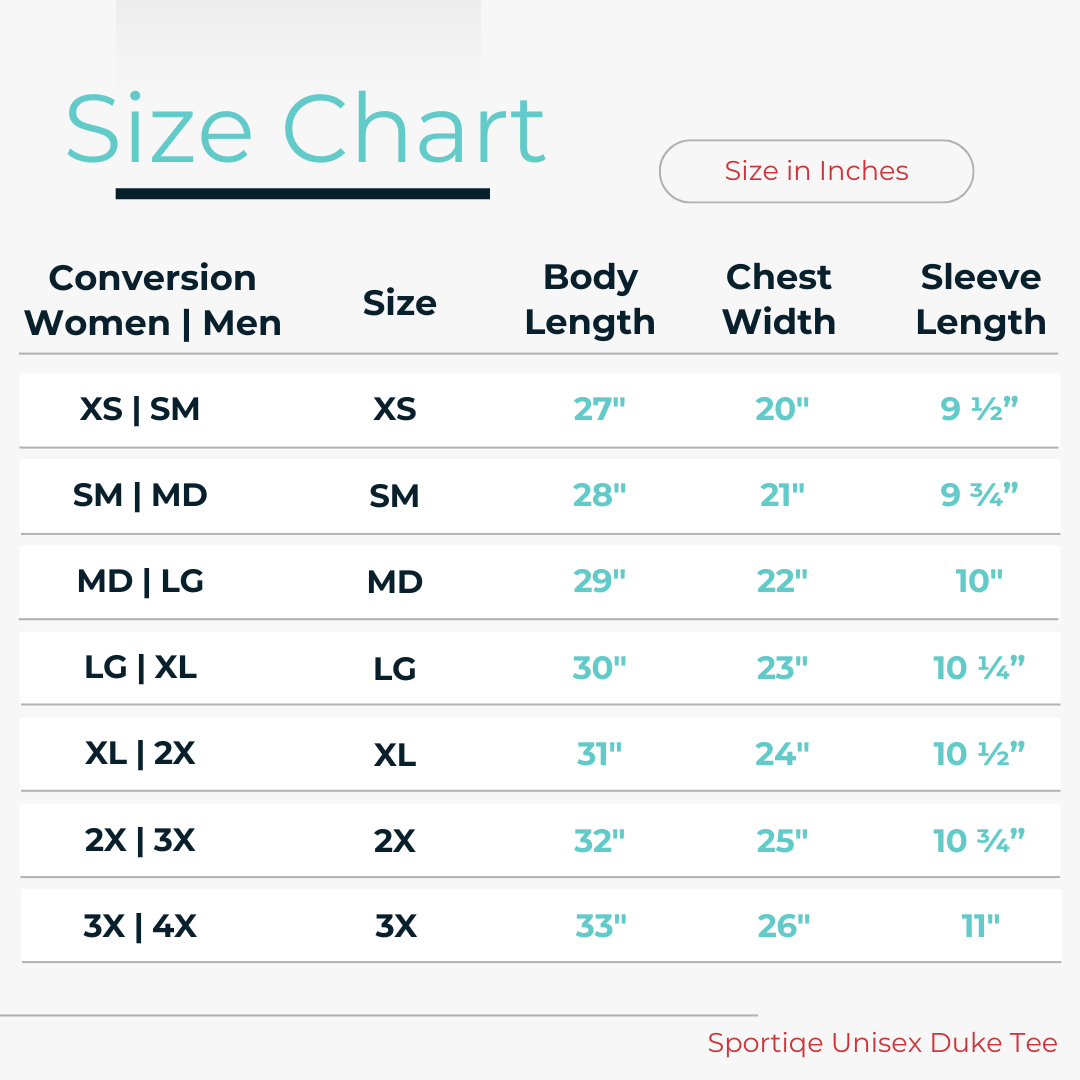This screenshot has height=1080, width=1080.
Task: Select the SM | MD conversion row
Action: click(140, 495)
